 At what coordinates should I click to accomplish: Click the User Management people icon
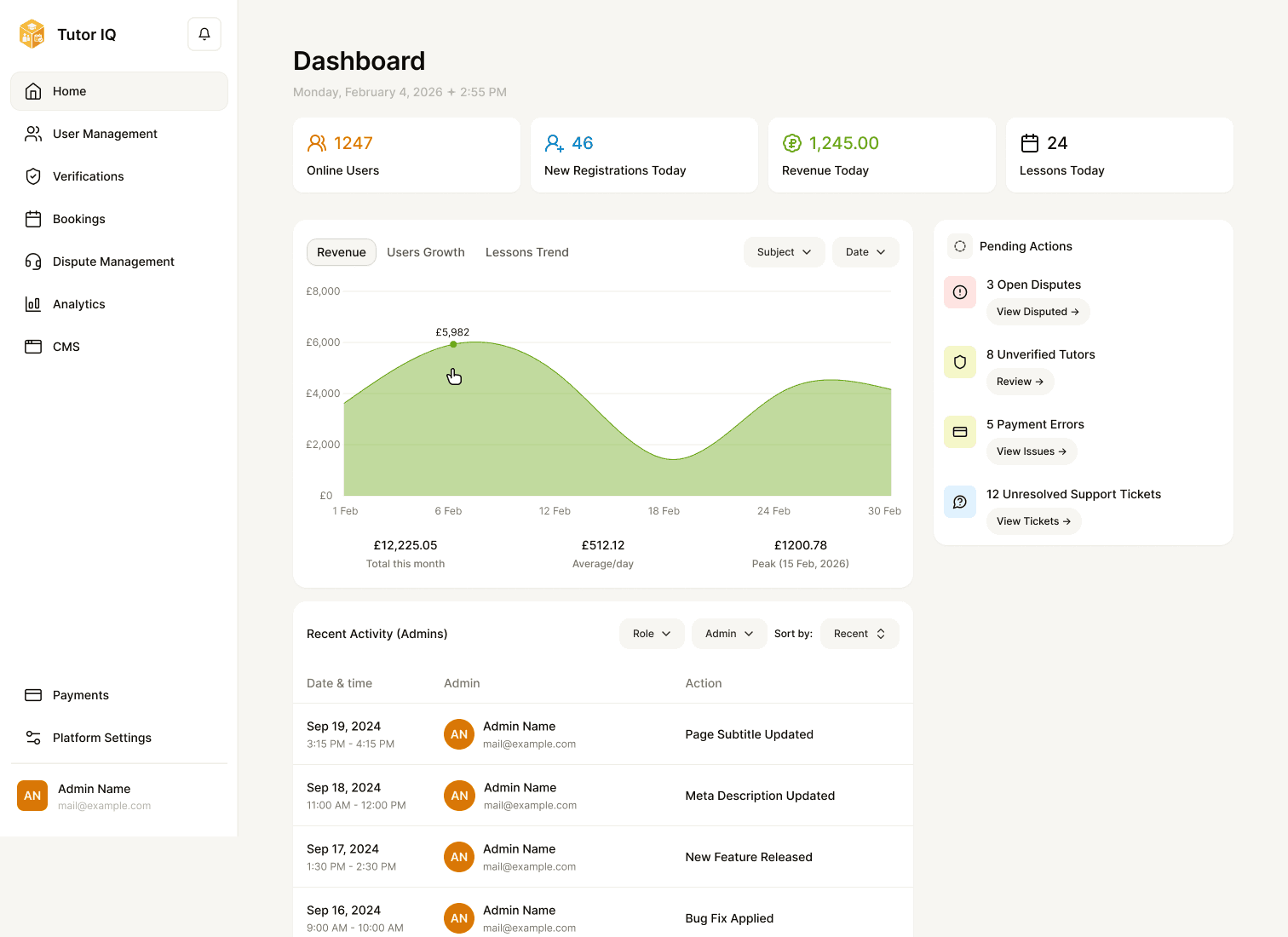tap(33, 134)
